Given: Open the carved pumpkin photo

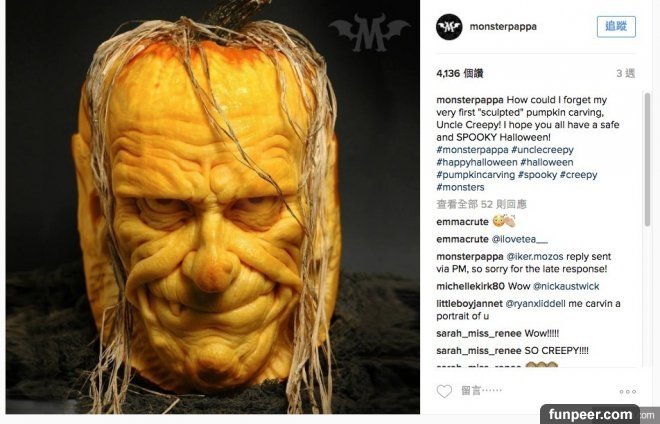Looking at the screenshot, I should [213, 207].
